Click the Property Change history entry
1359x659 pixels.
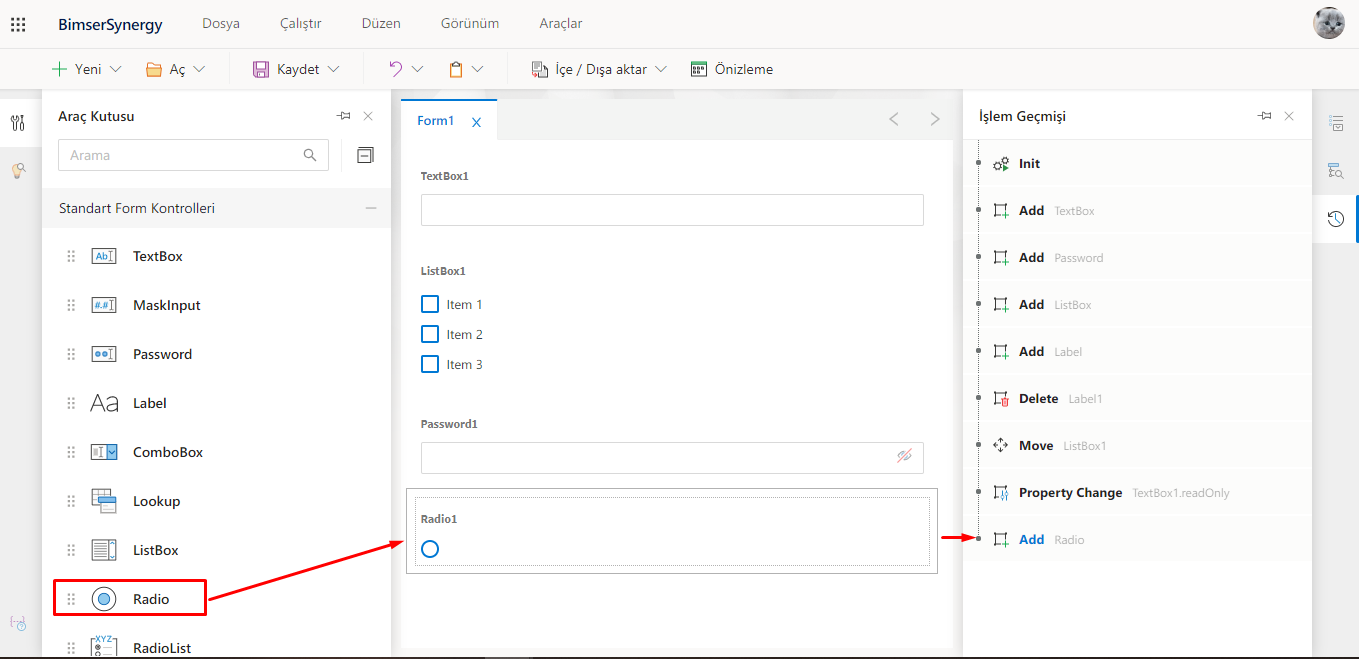point(1070,493)
